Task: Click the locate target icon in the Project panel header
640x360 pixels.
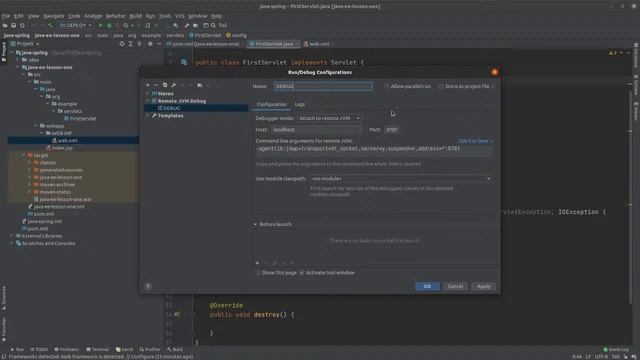Action: 122,44
